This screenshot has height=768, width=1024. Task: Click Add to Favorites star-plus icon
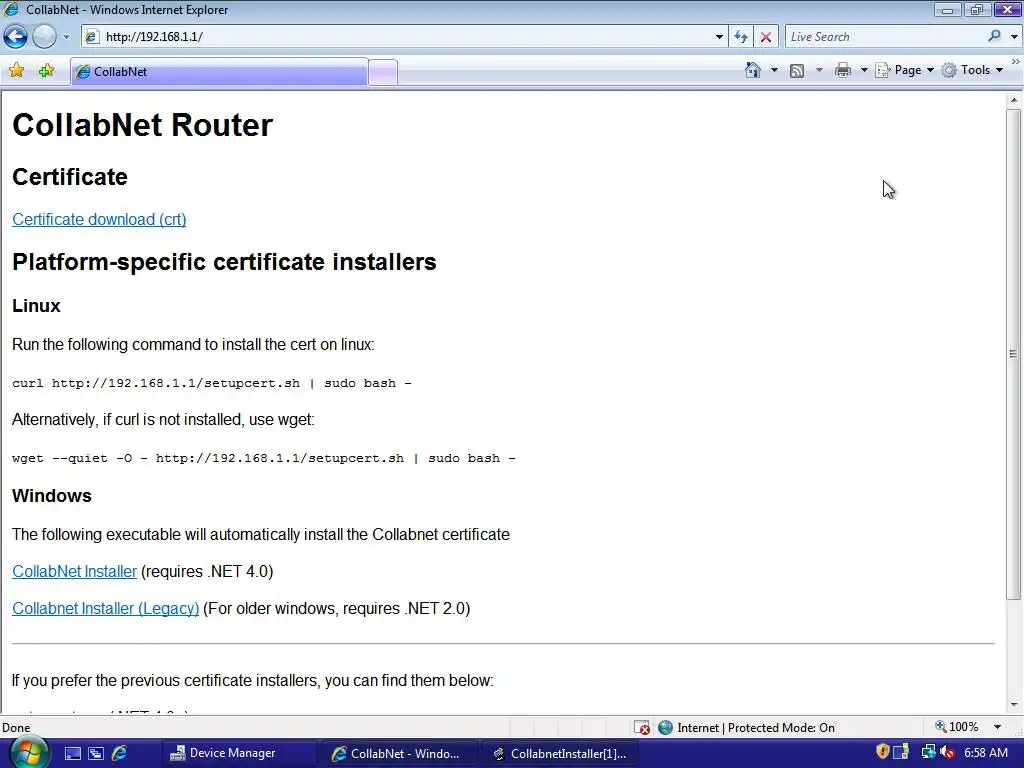[x=46, y=71]
